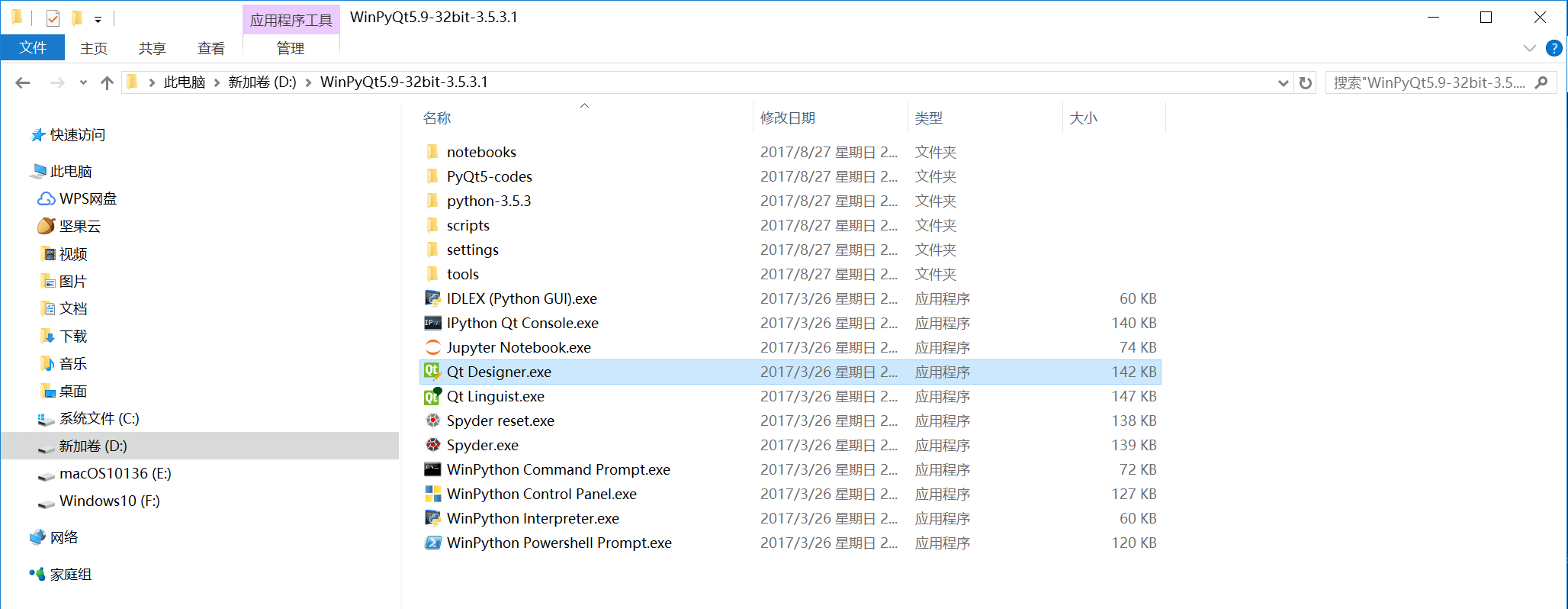Click the PyQt5-codes folder icon
The height and width of the screenshot is (609, 1568).
[x=432, y=176]
